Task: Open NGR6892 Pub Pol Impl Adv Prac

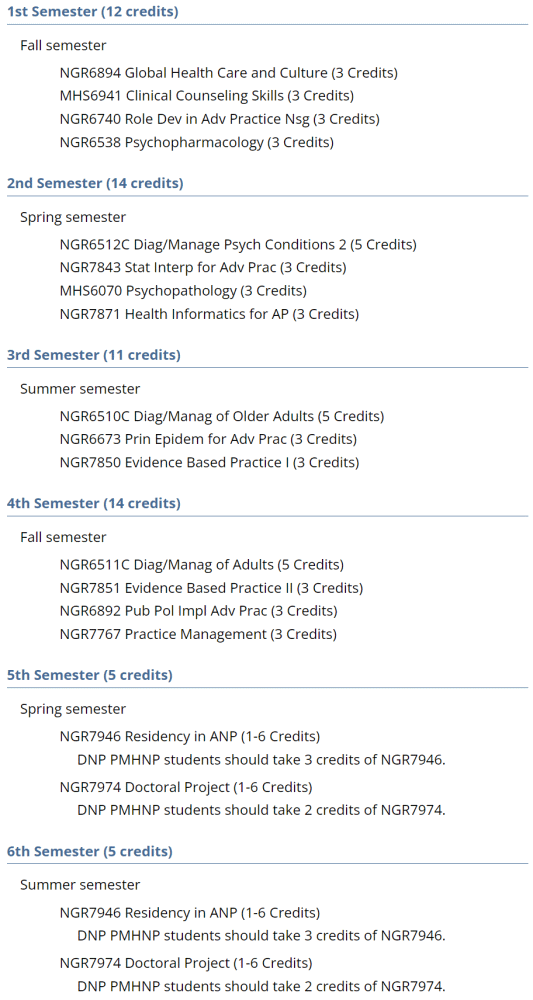Action: coord(198,611)
